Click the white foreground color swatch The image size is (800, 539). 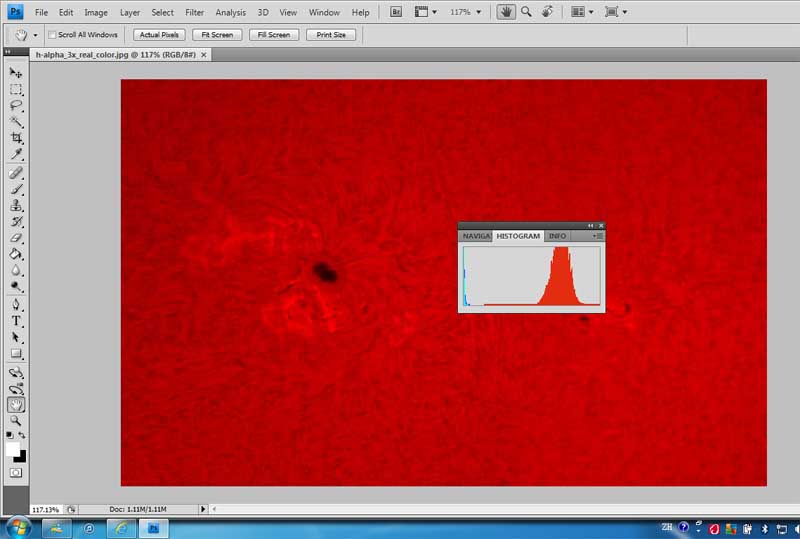(13, 449)
